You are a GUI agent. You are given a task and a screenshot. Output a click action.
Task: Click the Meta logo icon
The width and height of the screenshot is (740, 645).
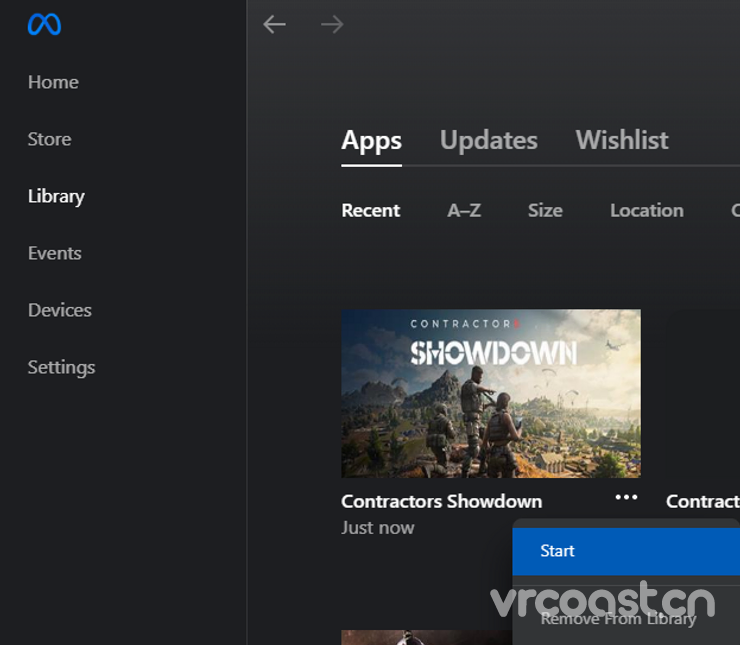[44, 24]
